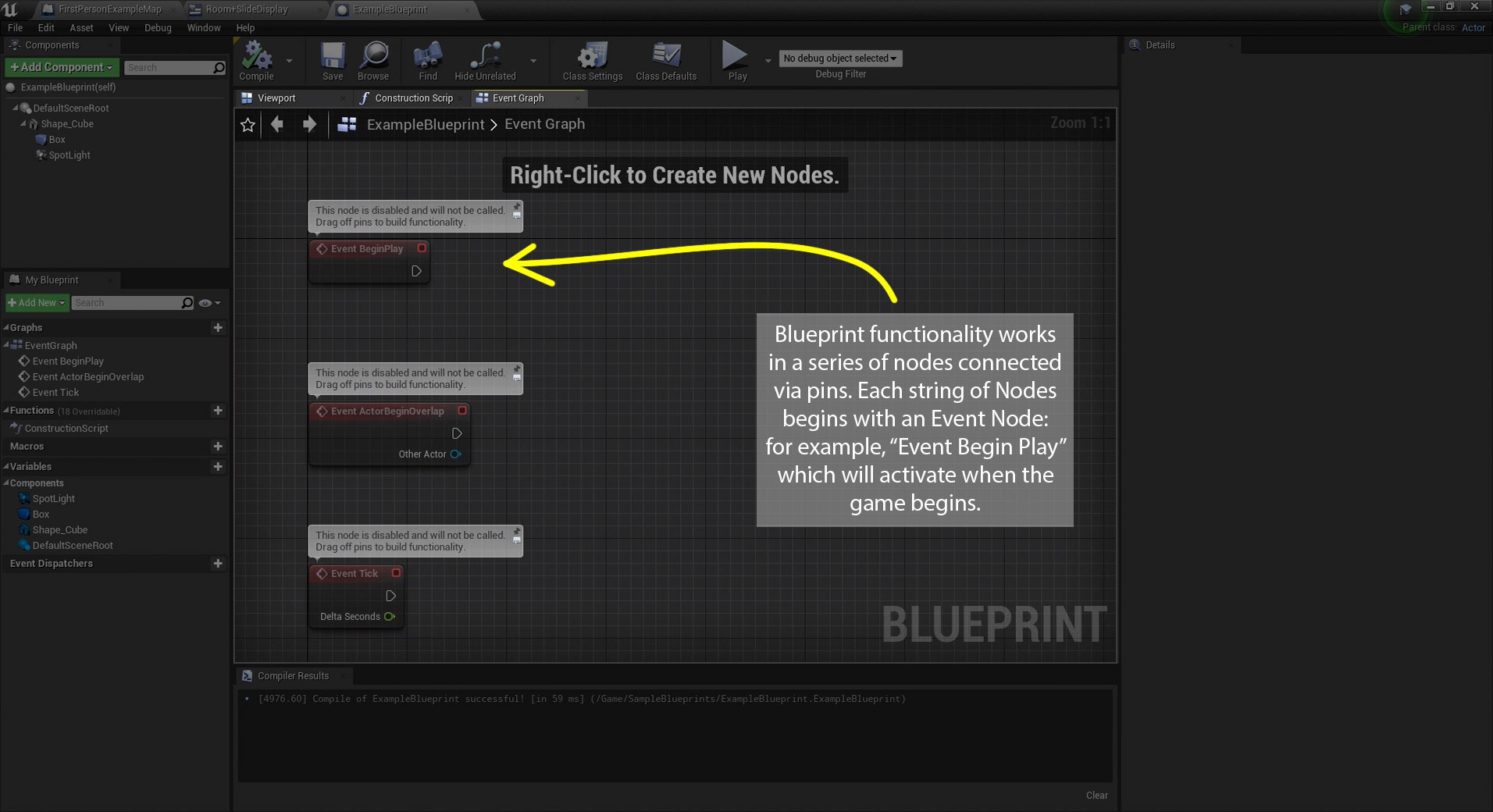Image resolution: width=1493 pixels, height=812 pixels.
Task: Select Event Tick in Graphs list
Action: pyautogui.click(x=55, y=393)
